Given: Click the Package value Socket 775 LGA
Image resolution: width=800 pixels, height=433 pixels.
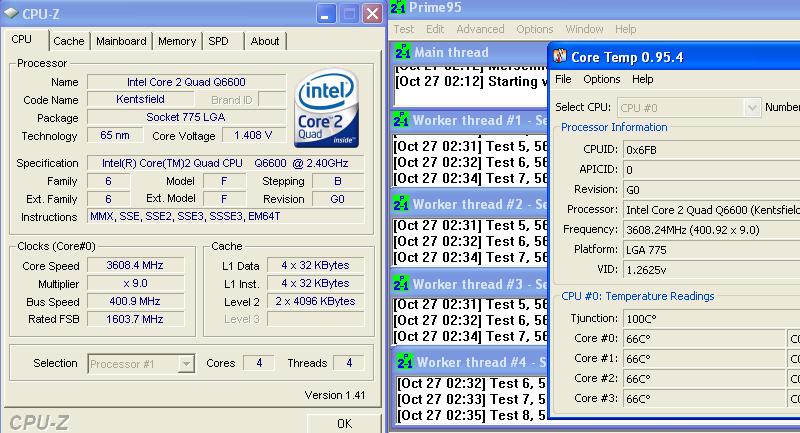Looking at the screenshot, I should coord(186,117).
